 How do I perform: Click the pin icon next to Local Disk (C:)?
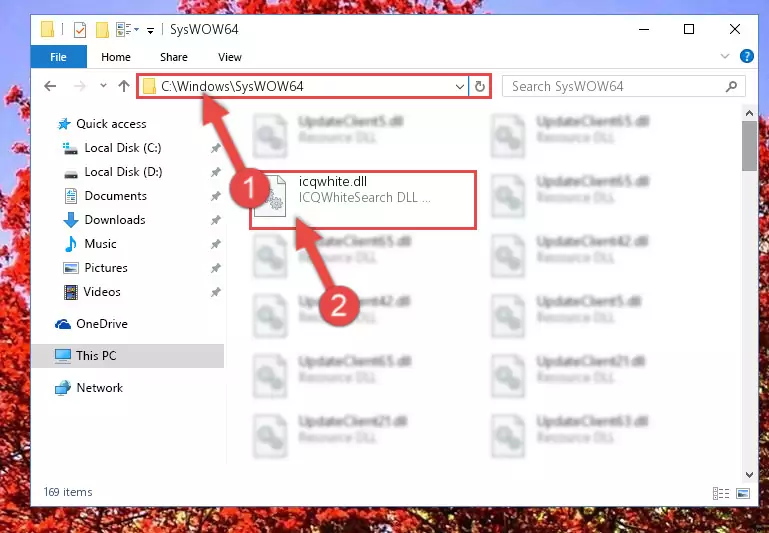(x=215, y=148)
